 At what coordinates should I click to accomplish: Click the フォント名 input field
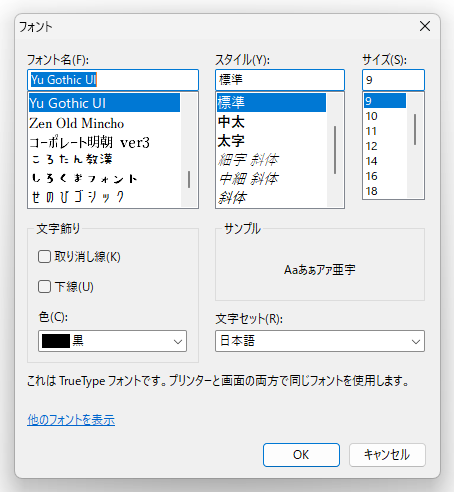113,80
